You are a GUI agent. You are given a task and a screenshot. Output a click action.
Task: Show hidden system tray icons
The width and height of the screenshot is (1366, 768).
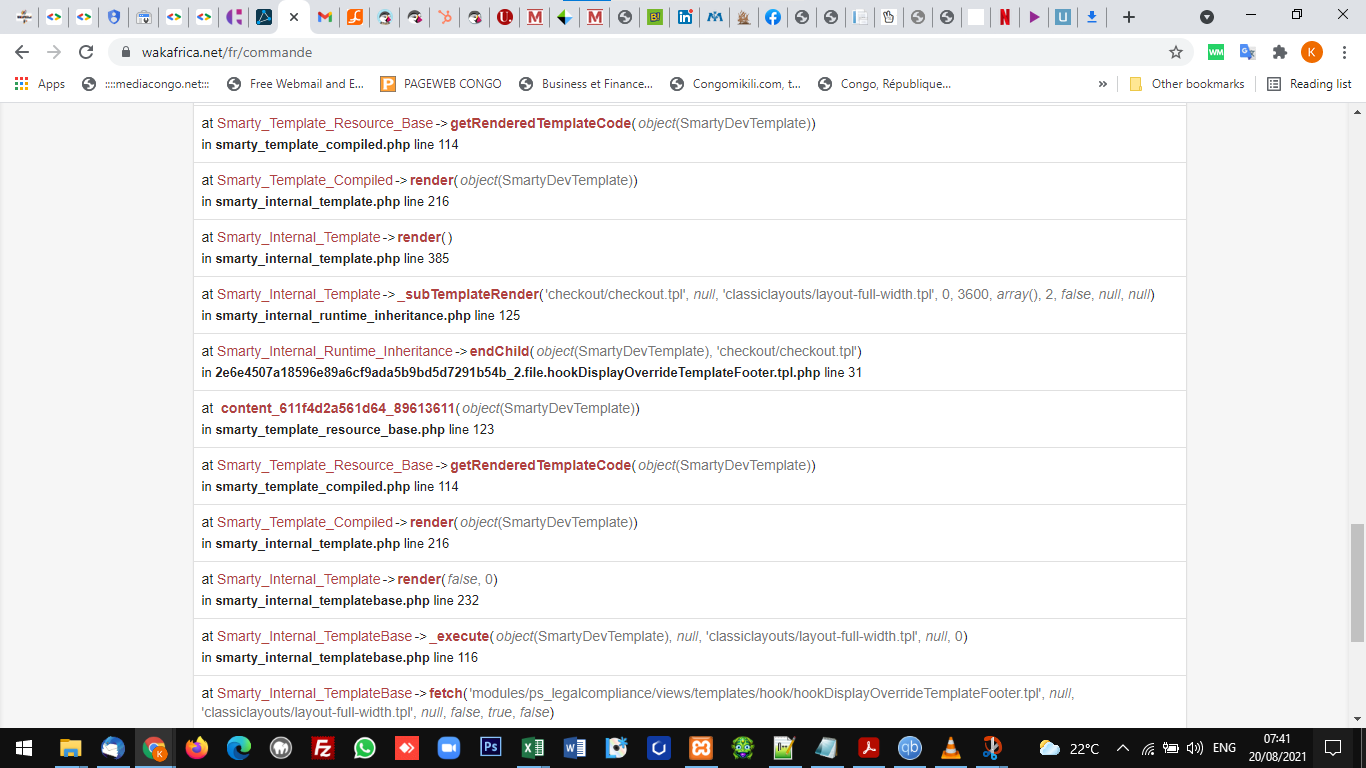pyautogui.click(x=1122, y=748)
